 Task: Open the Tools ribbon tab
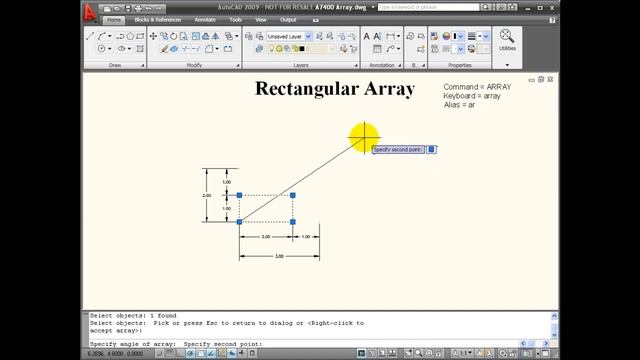[236, 20]
